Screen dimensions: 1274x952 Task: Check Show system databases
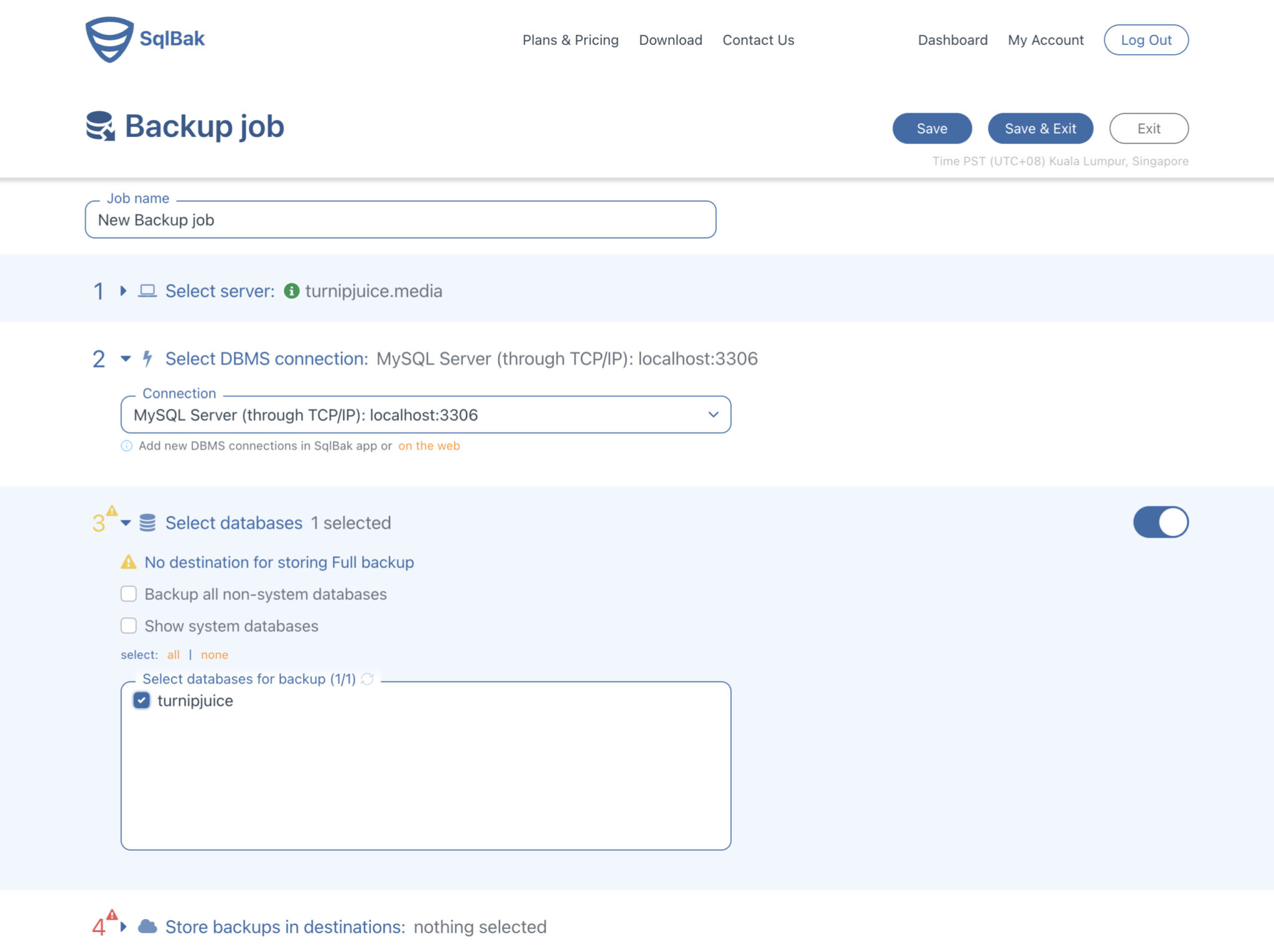pyautogui.click(x=128, y=626)
